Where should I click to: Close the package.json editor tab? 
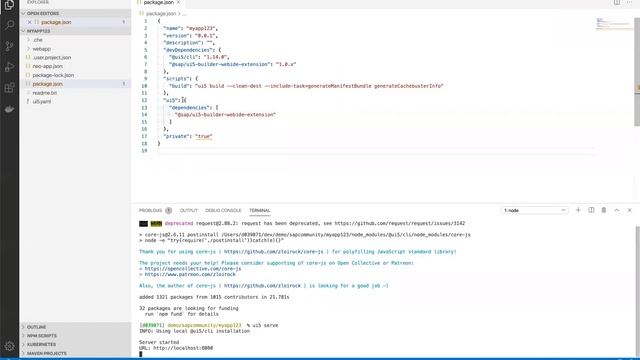click(x=178, y=2)
